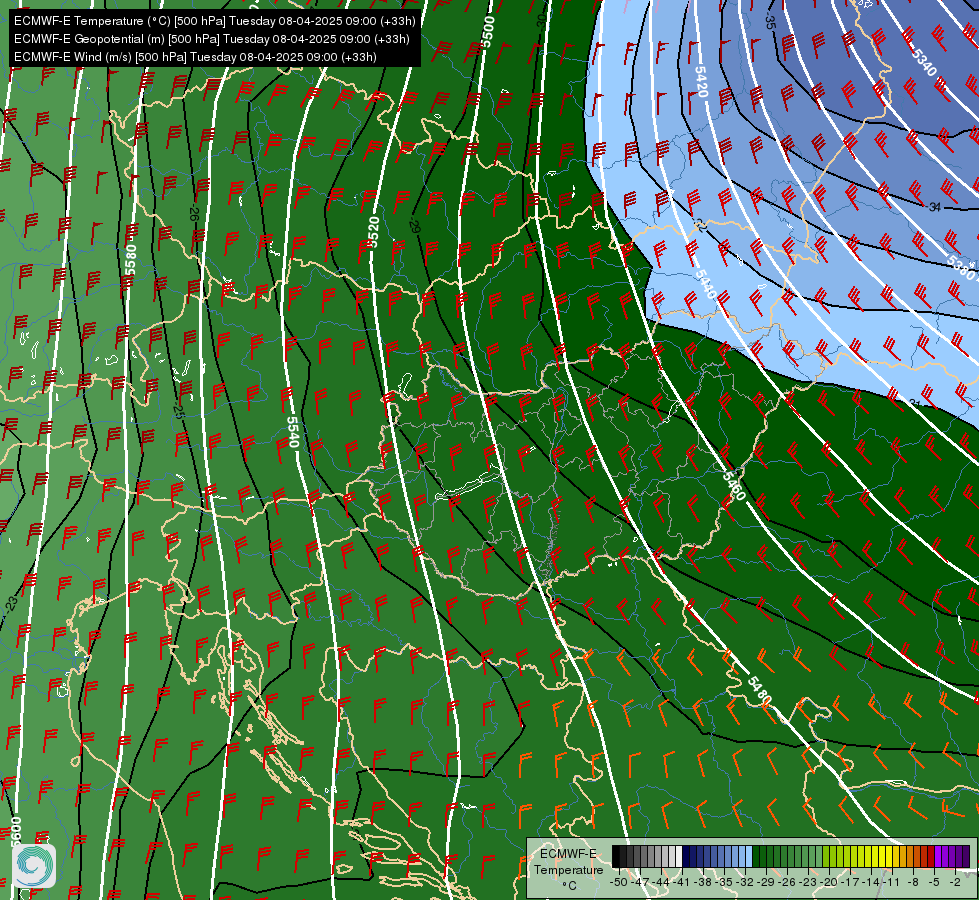Click the -11 legend scale value
Viewport: 979px width, 900px height.
[x=892, y=882]
